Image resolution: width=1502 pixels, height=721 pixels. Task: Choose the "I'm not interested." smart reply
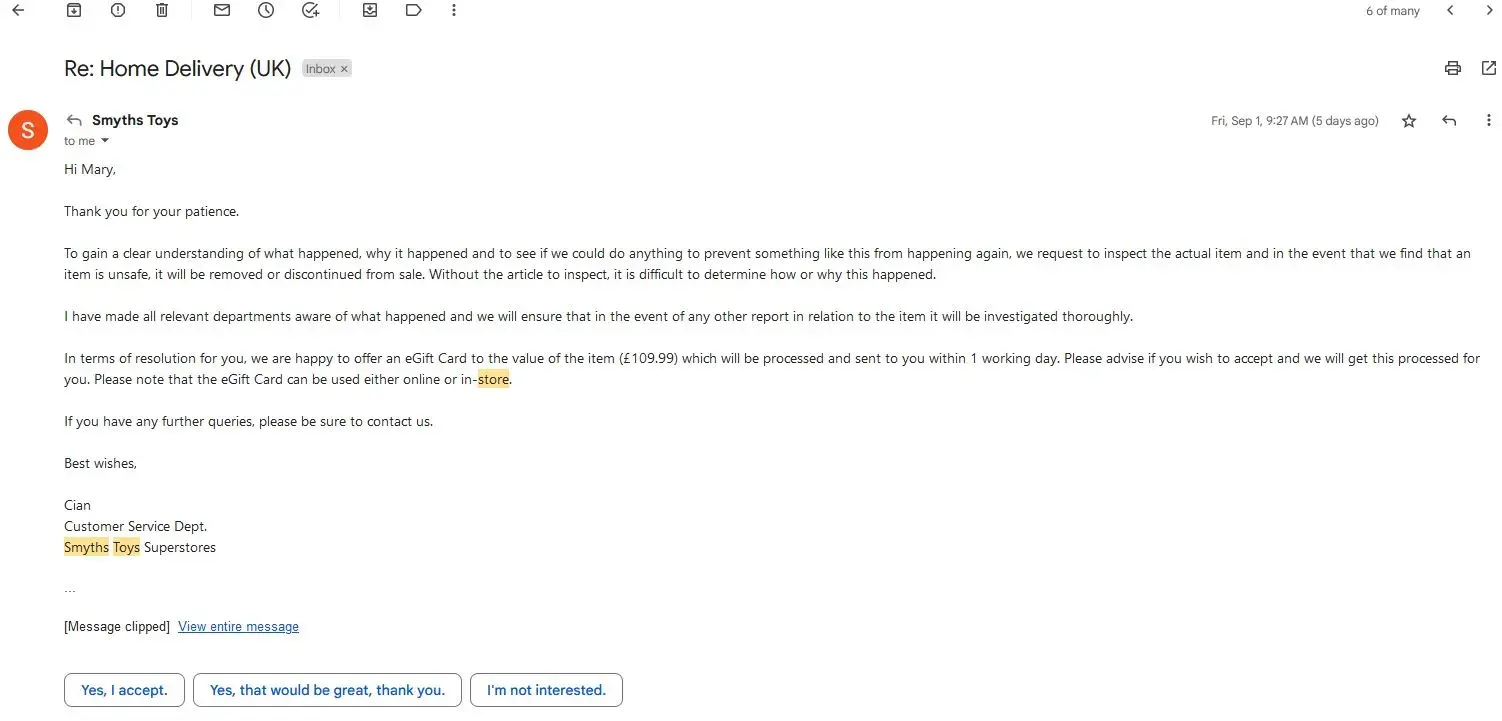[x=546, y=690]
